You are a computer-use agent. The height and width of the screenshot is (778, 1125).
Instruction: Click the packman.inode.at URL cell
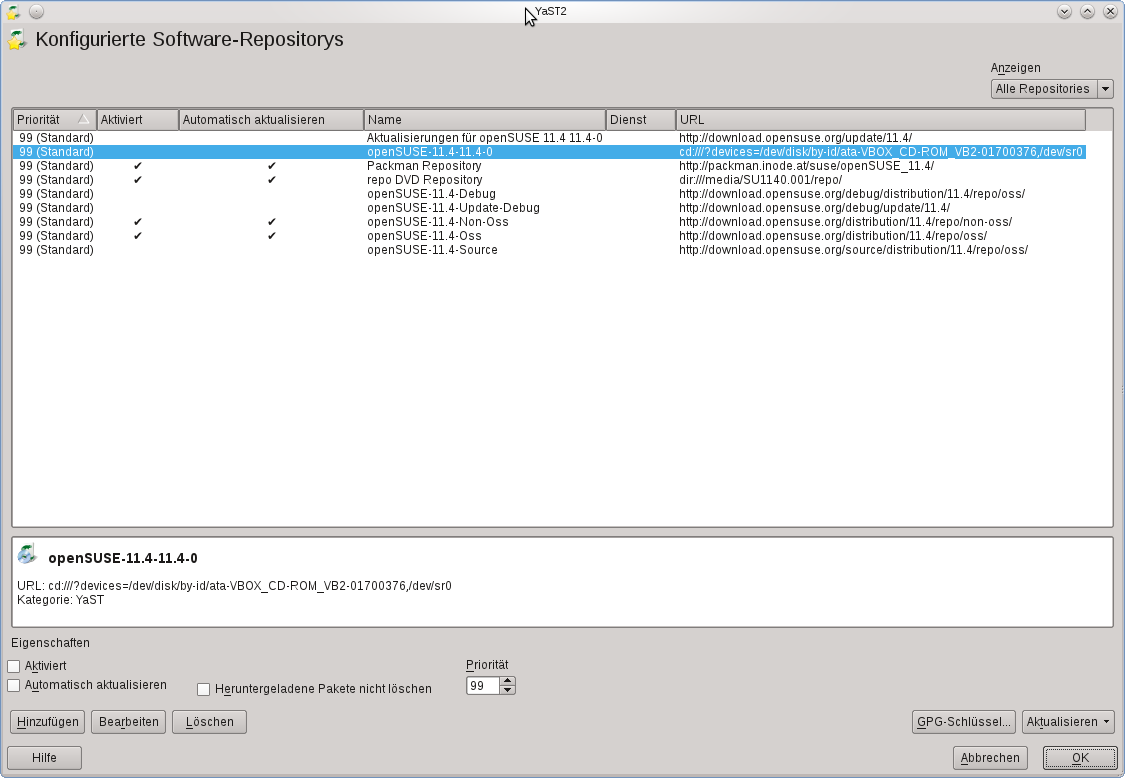click(x=806, y=166)
